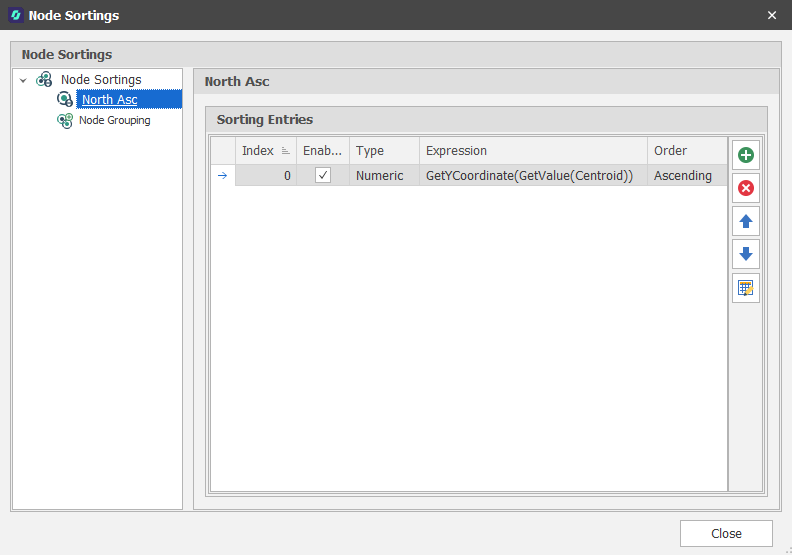
Task: Click the Expression column header
Action: click(532, 151)
